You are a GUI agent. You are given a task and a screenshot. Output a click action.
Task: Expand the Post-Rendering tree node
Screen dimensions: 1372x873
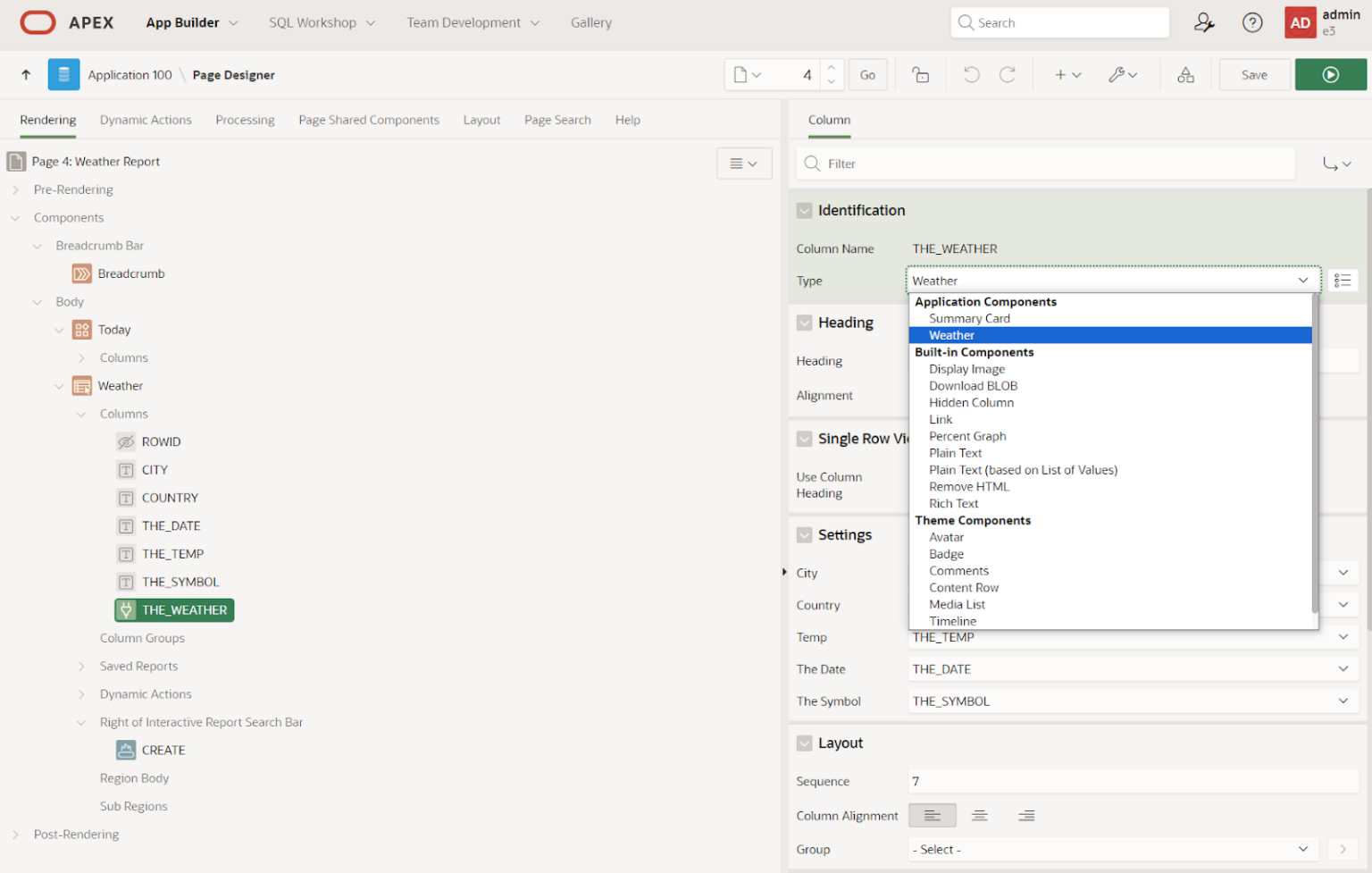tap(15, 834)
